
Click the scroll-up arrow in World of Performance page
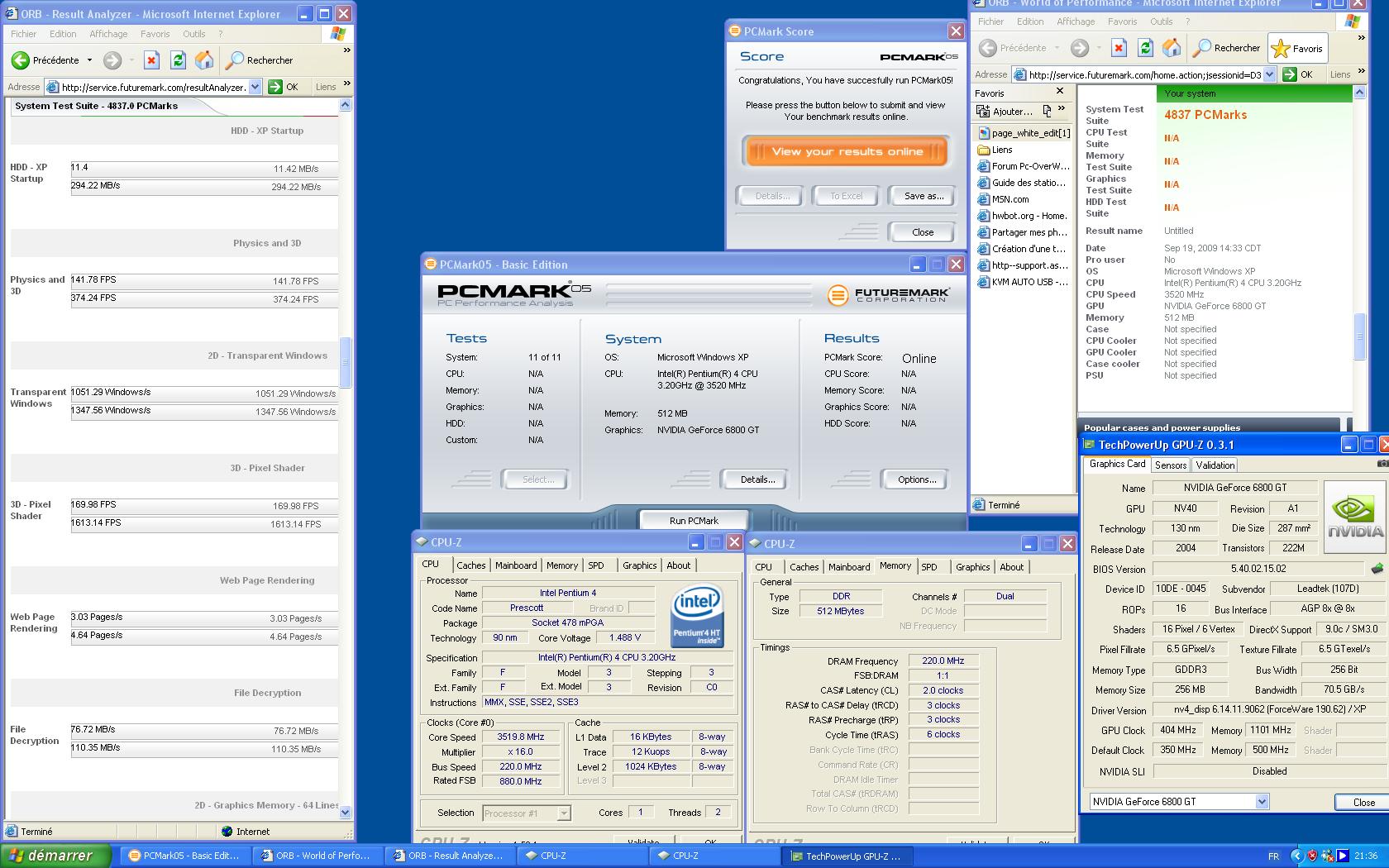1359,93
